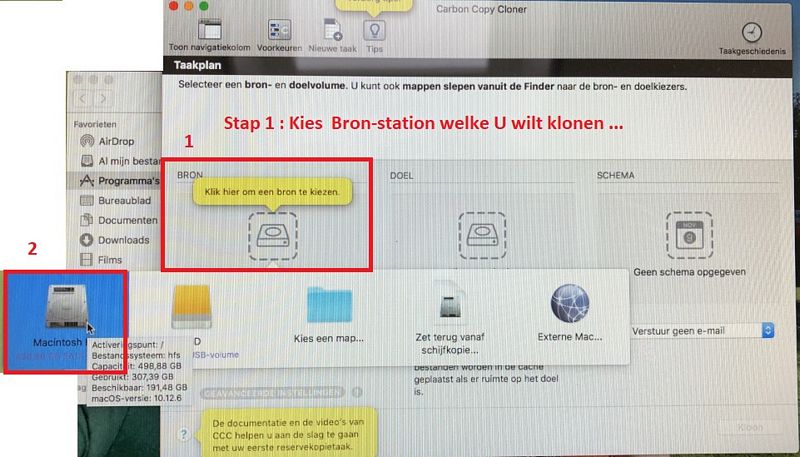Click the Favorieten heading in Finder
800x457 pixels.
(95, 124)
